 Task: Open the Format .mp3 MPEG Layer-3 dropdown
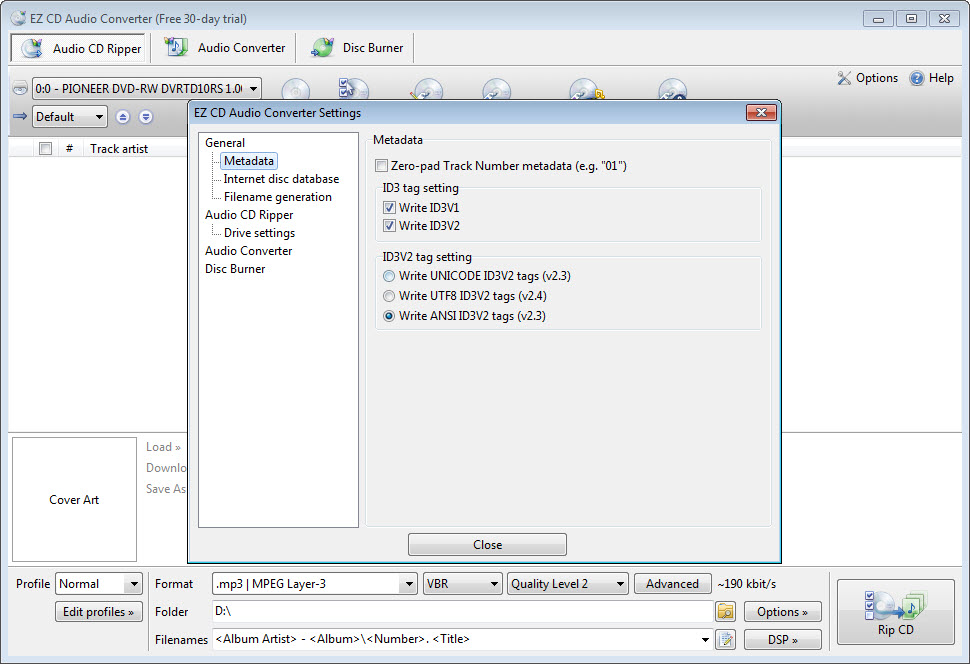pyautogui.click(x=315, y=584)
